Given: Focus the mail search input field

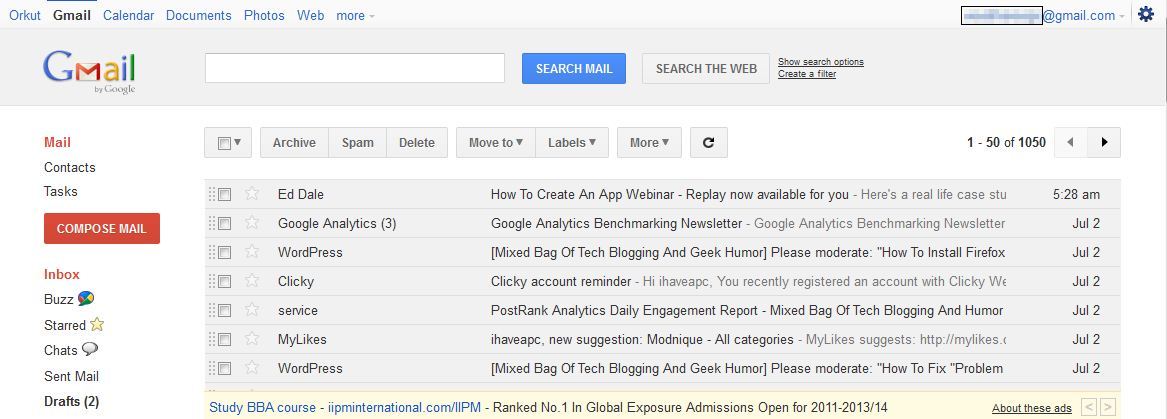Looking at the screenshot, I should pyautogui.click(x=355, y=68).
